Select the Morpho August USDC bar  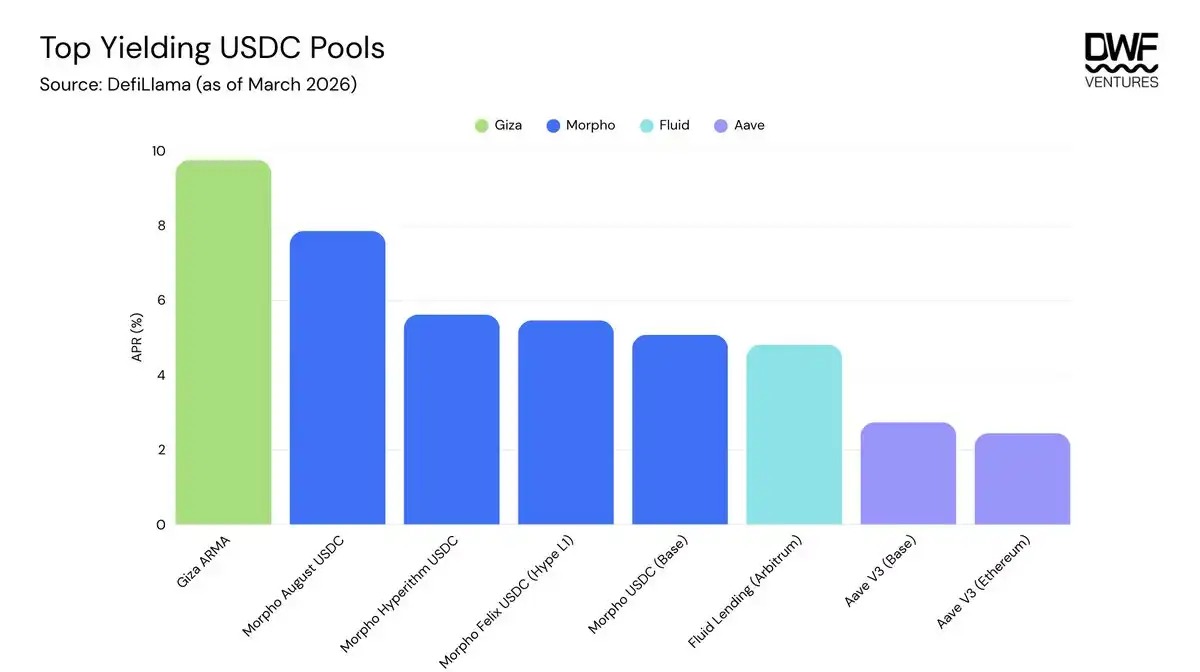point(337,378)
